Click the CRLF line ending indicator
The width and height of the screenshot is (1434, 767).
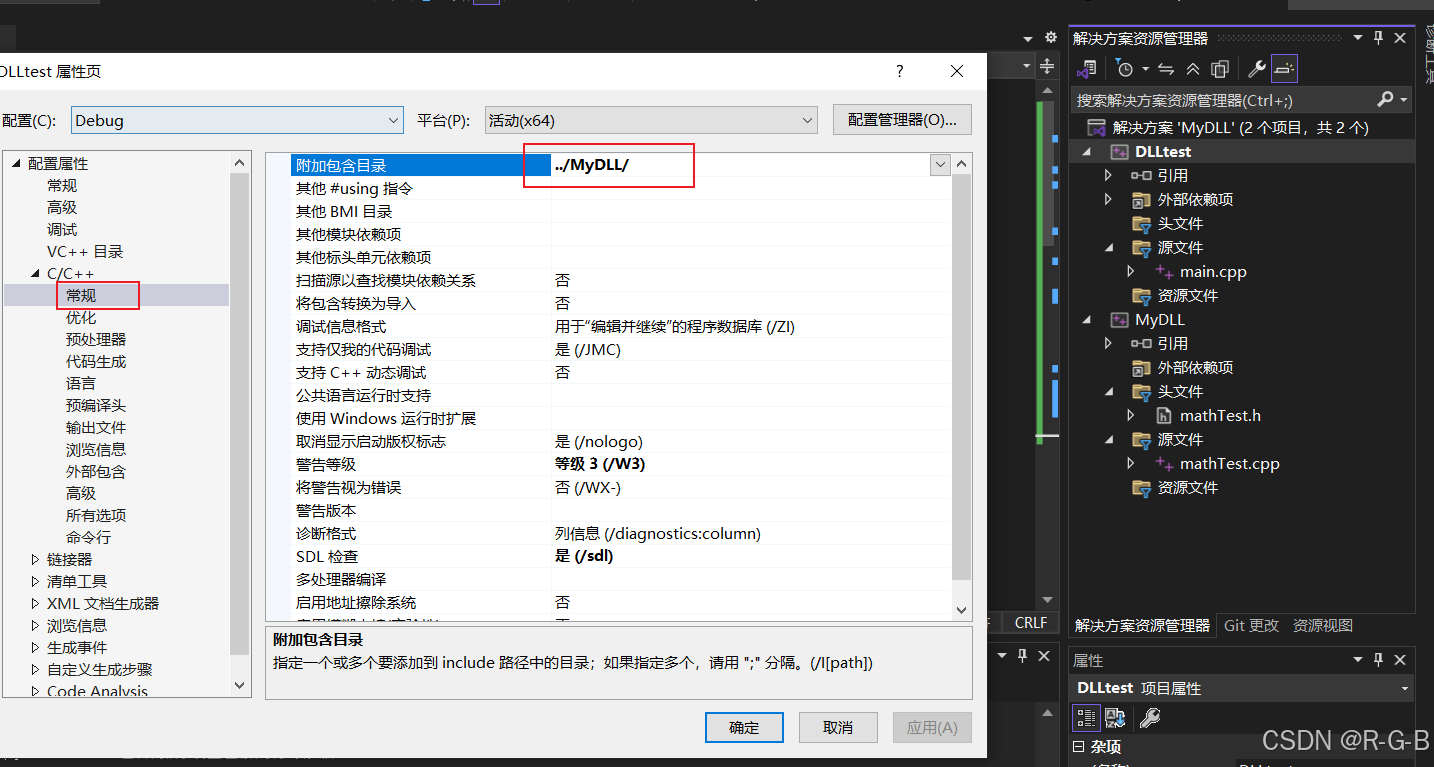point(1030,622)
